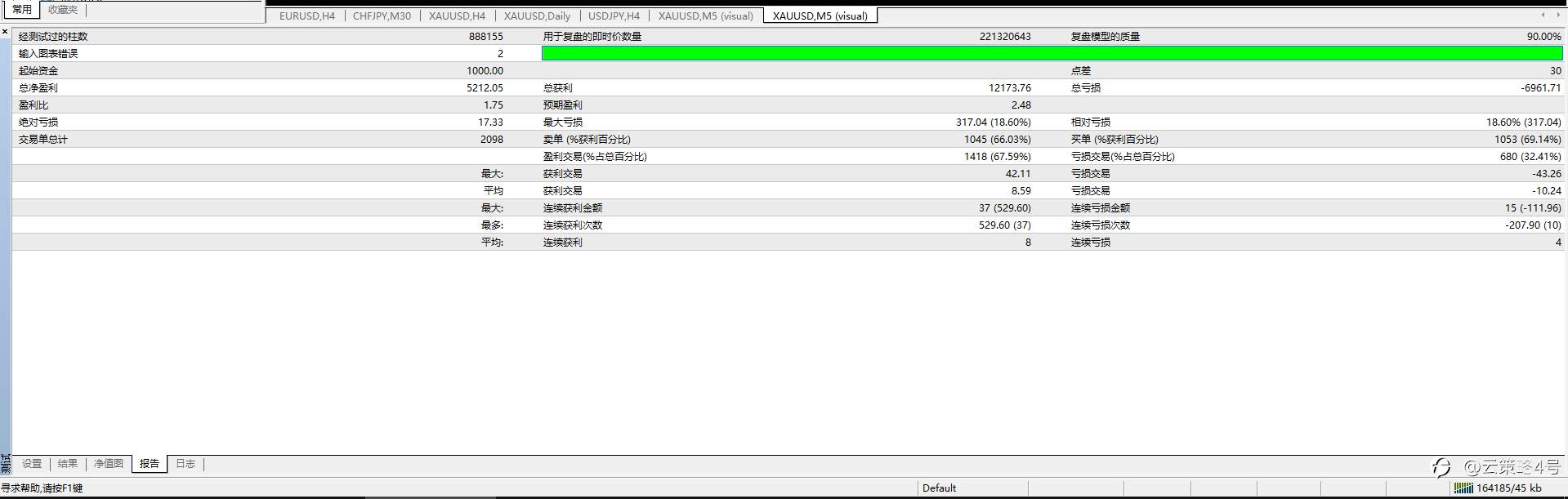Select the XAUUSD,H4 chart tab

[x=457, y=16]
